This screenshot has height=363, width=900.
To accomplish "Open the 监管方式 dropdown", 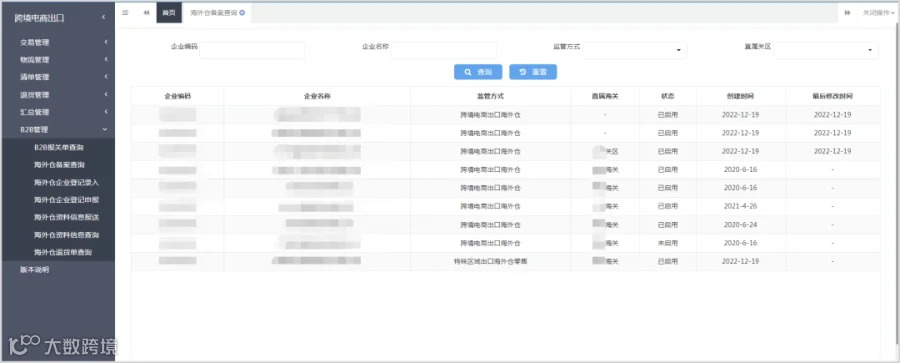I will 634,50.
